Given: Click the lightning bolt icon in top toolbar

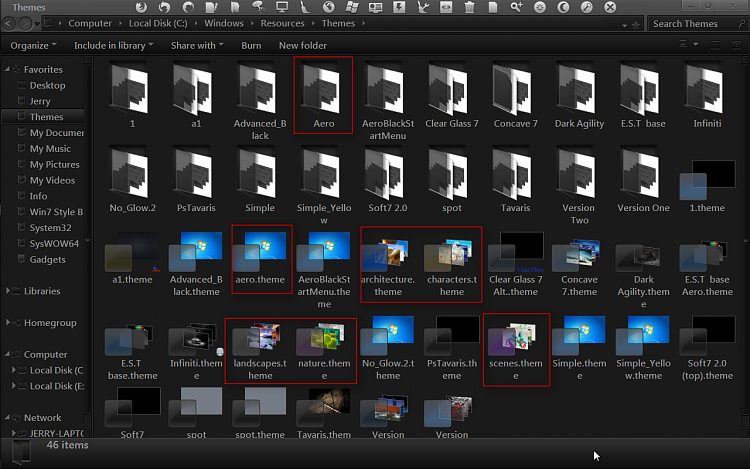Looking at the screenshot, I should [398, 7].
